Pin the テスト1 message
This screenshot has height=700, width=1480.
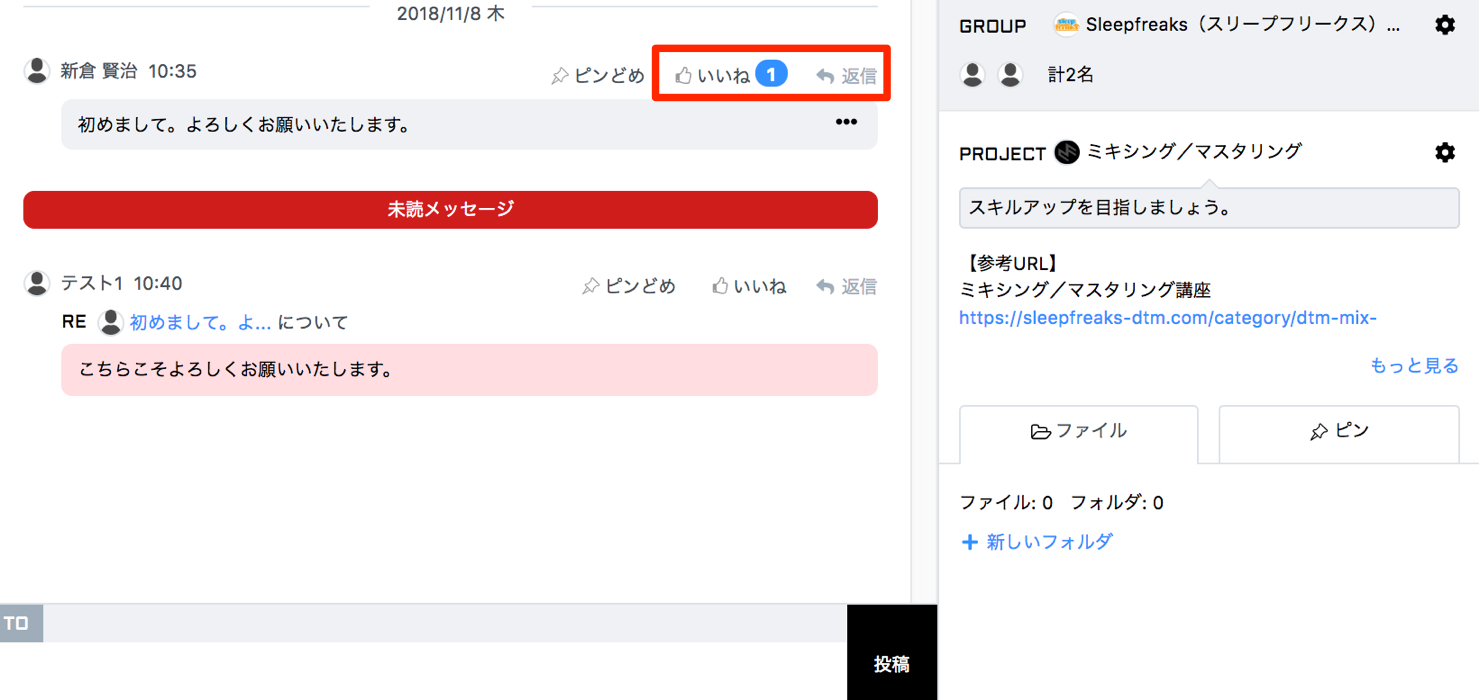click(x=629, y=286)
